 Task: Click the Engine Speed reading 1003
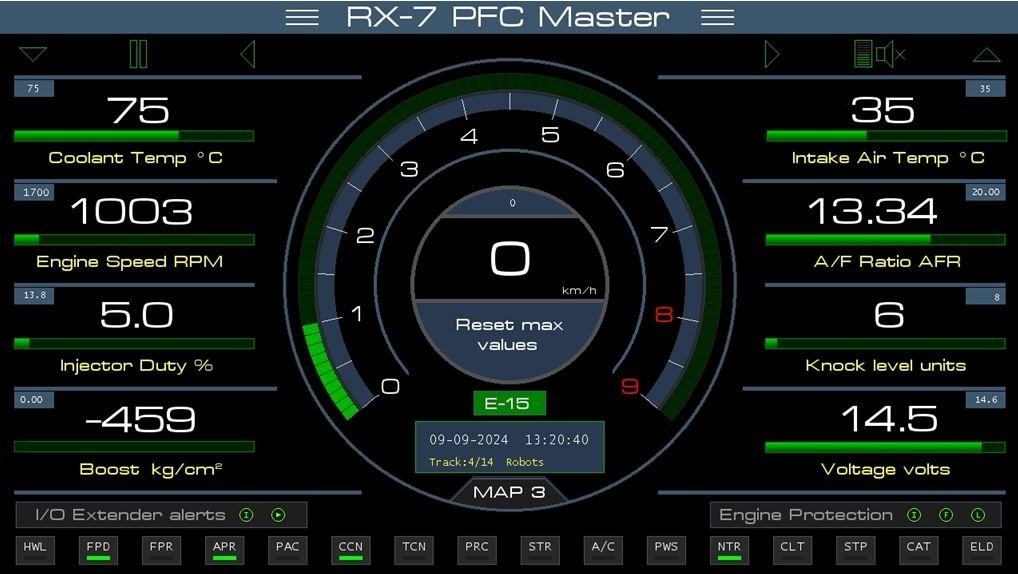[x=132, y=212]
